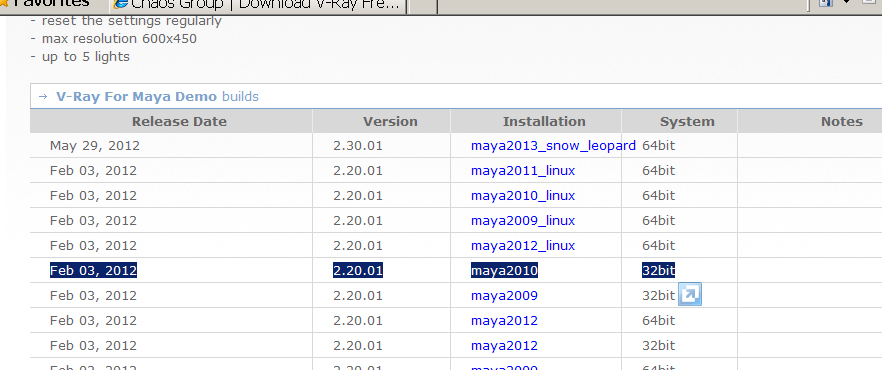Screen dimensions: 882x370
Task: Click the highlighted Feb 03, 2012 date
Action: coord(93,270)
